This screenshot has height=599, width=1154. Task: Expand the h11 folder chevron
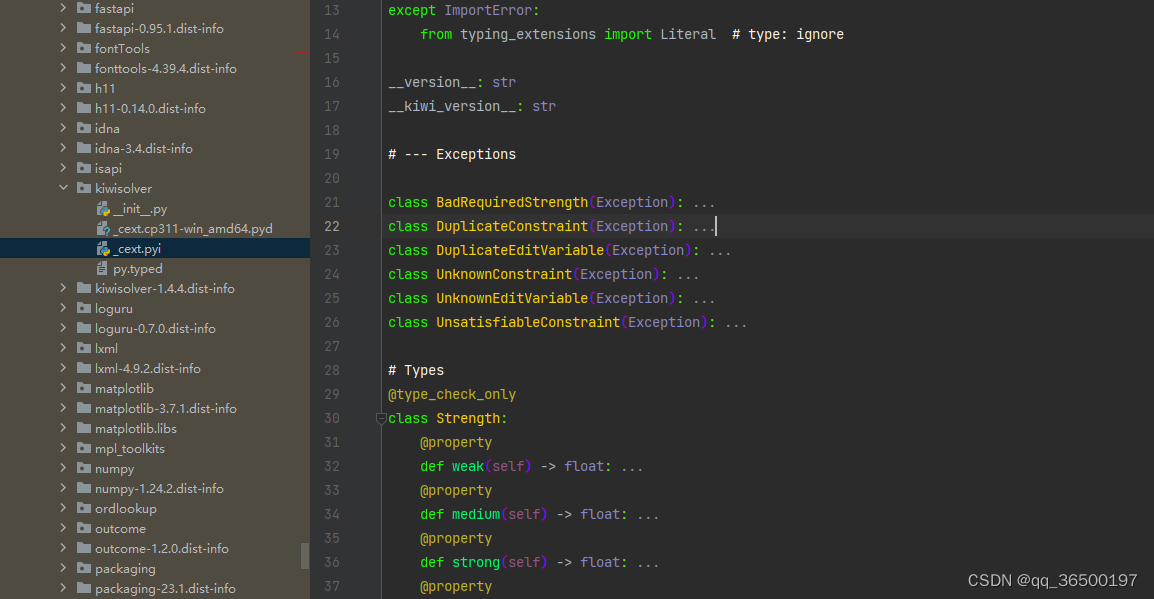click(63, 88)
